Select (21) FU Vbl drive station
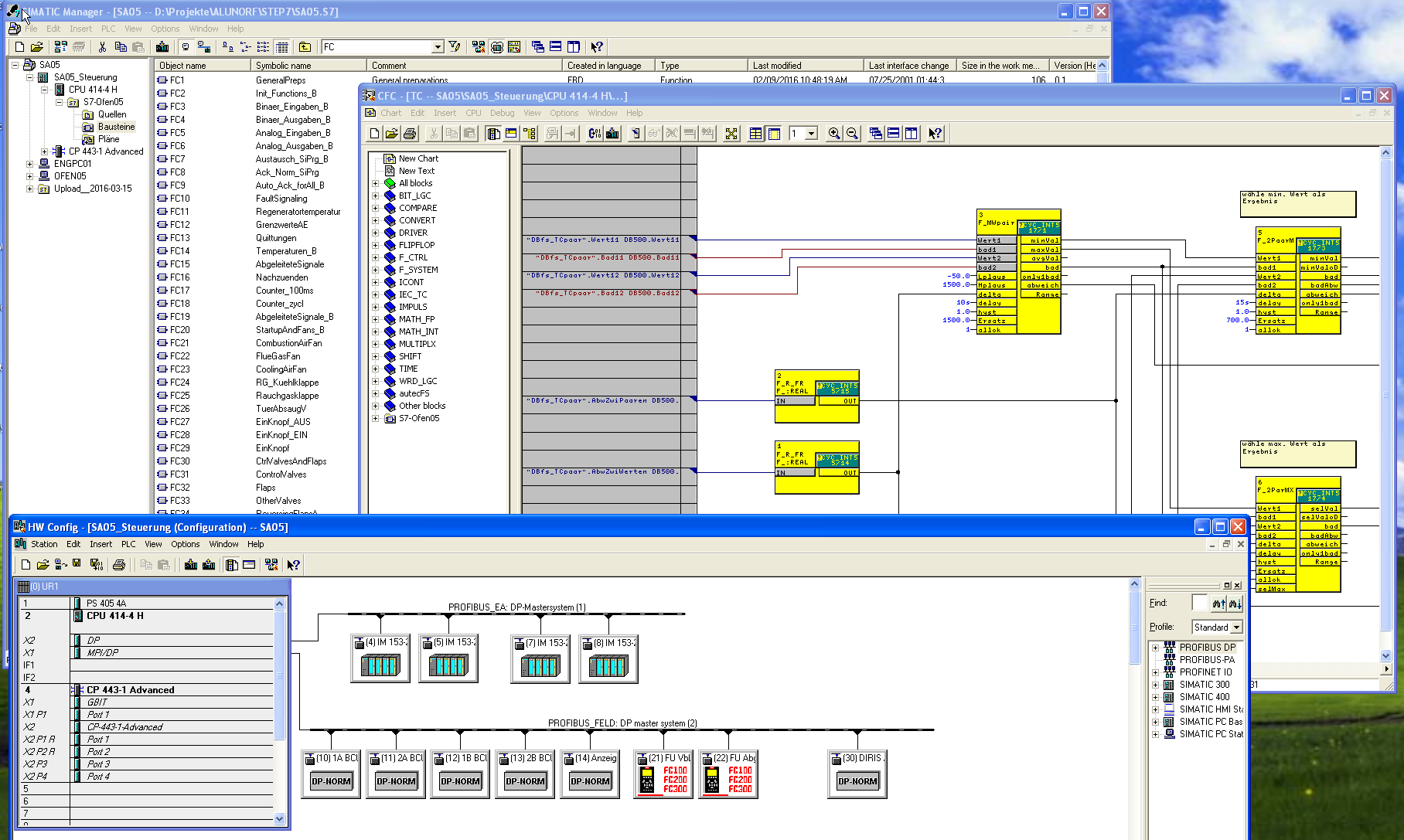This screenshot has width=1404, height=840. 663,774
